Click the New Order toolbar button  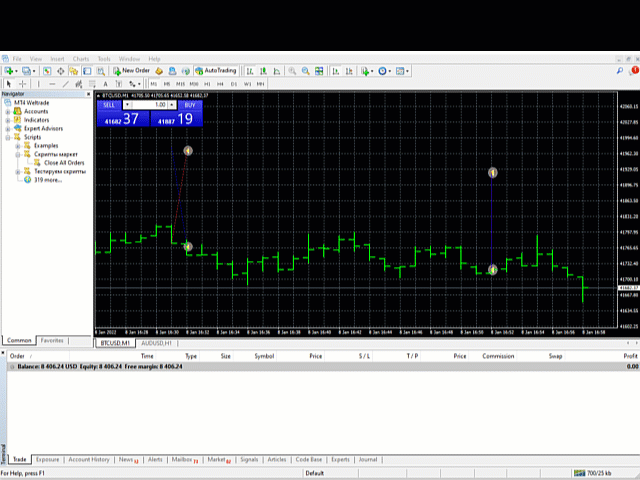point(131,71)
